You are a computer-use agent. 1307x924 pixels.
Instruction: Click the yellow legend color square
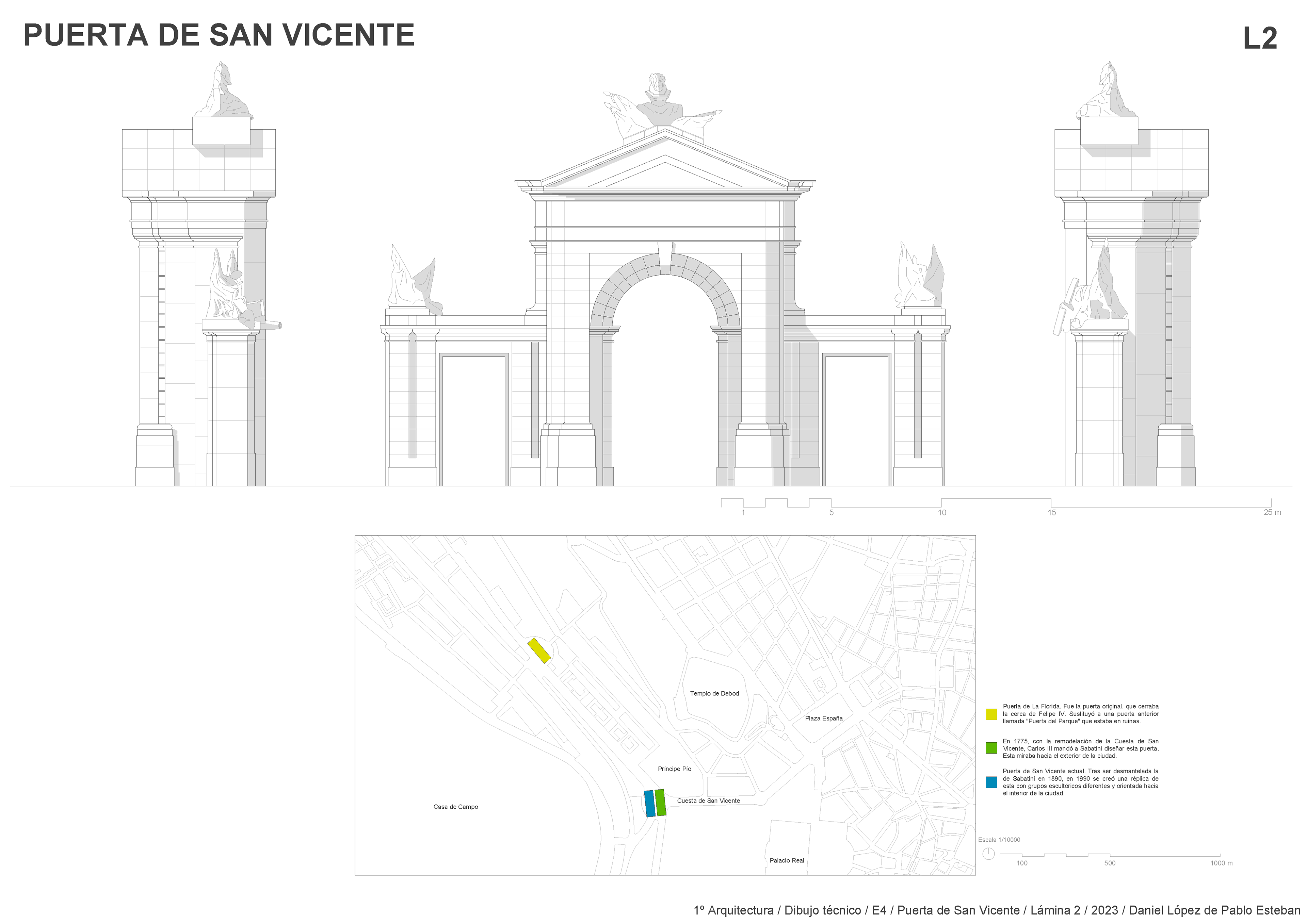pos(991,714)
